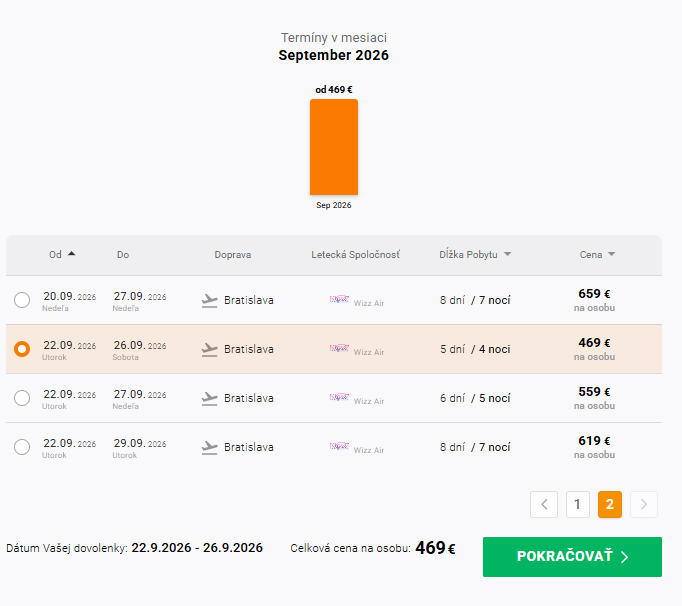Click the Wizz Air logo in the 469 € row
The image size is (682, 606).
pos(339,348)
